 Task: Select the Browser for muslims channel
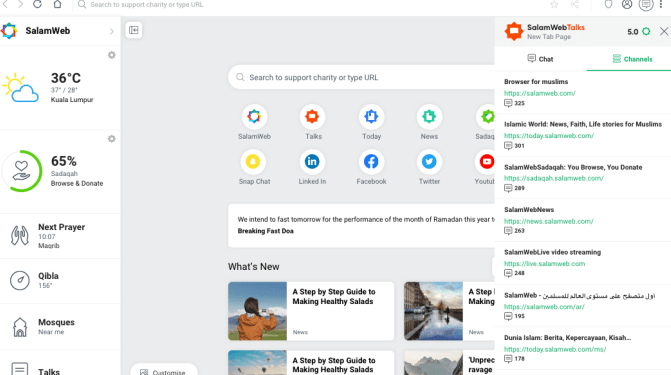tap(536, 81)
